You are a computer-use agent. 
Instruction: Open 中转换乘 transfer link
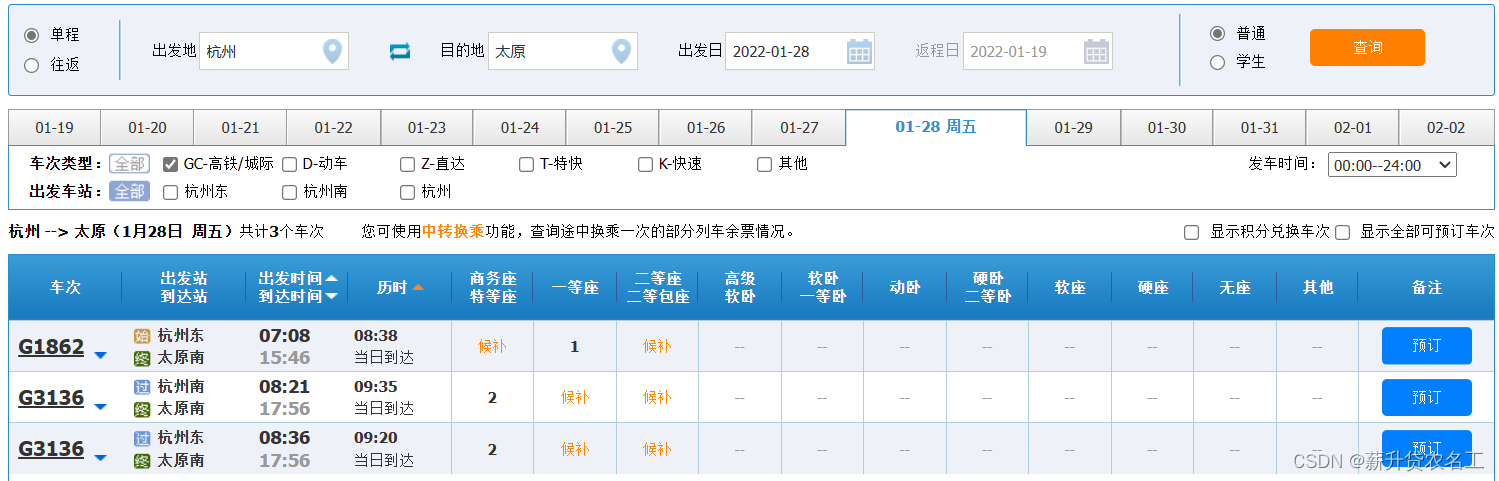tap(453, 231)
